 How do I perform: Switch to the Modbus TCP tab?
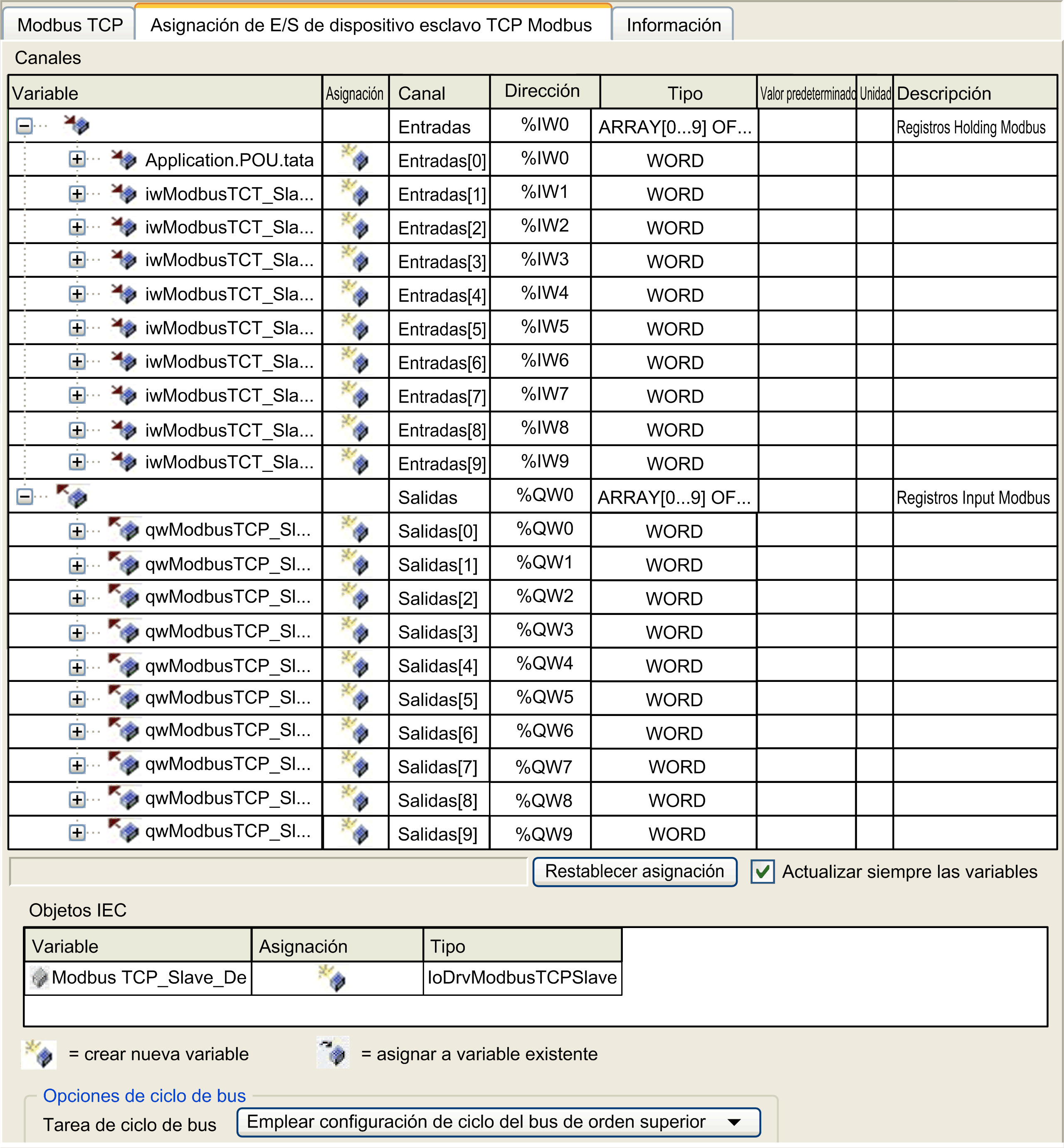[69, 25]
